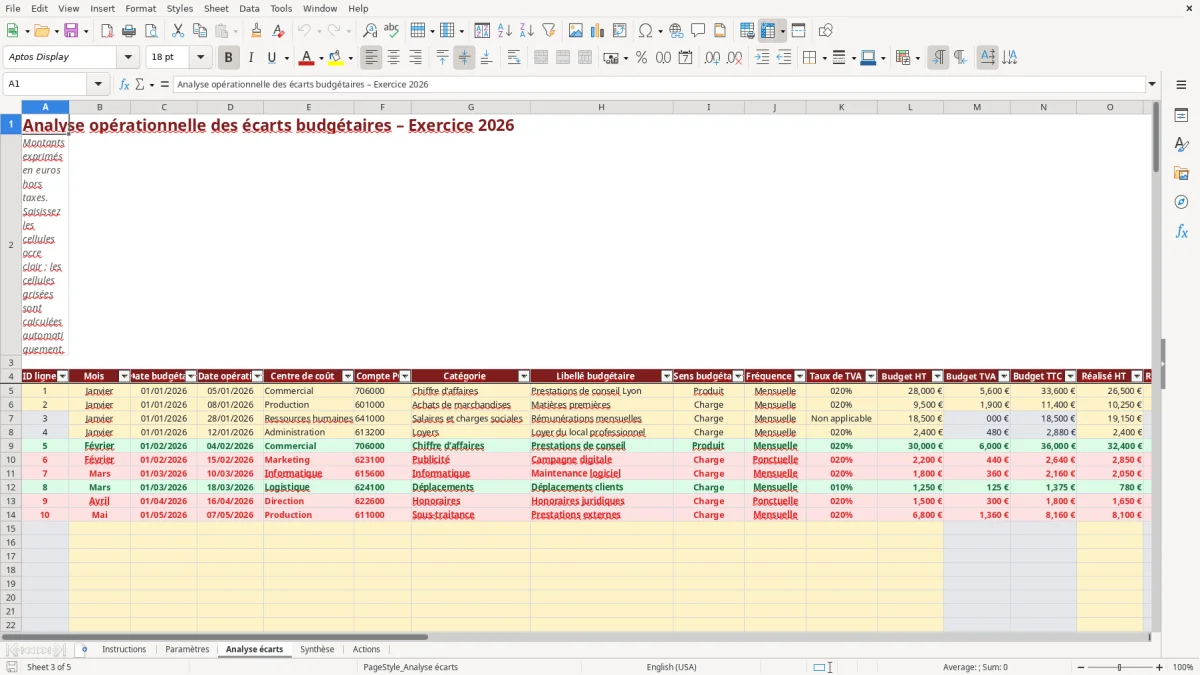Switch to the Instructions sheet tab
Screen dimensions: 1200x675
[124, 650]
